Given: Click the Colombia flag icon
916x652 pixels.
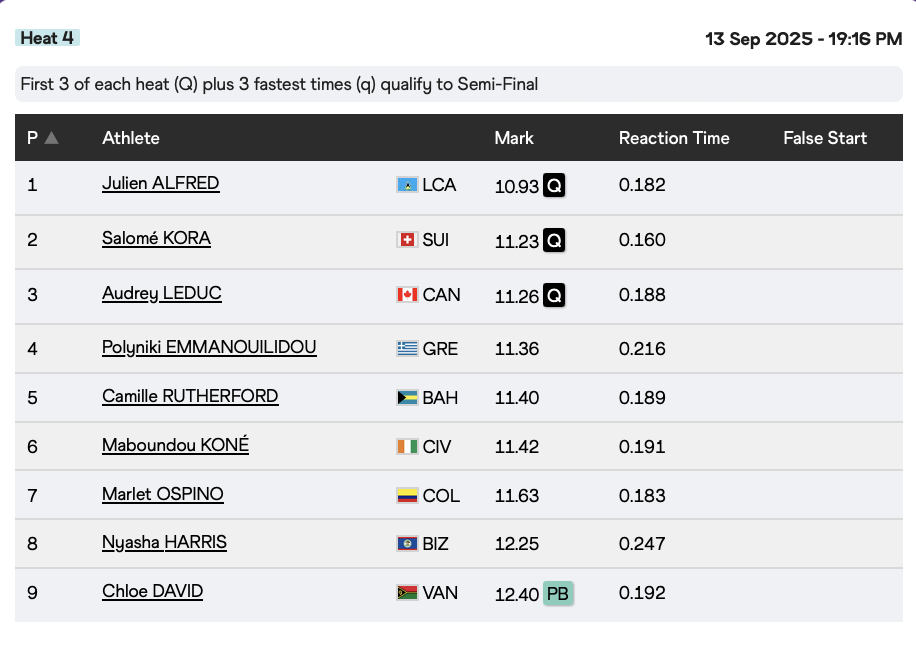Looking at the screenshot, I should (407, 496).
